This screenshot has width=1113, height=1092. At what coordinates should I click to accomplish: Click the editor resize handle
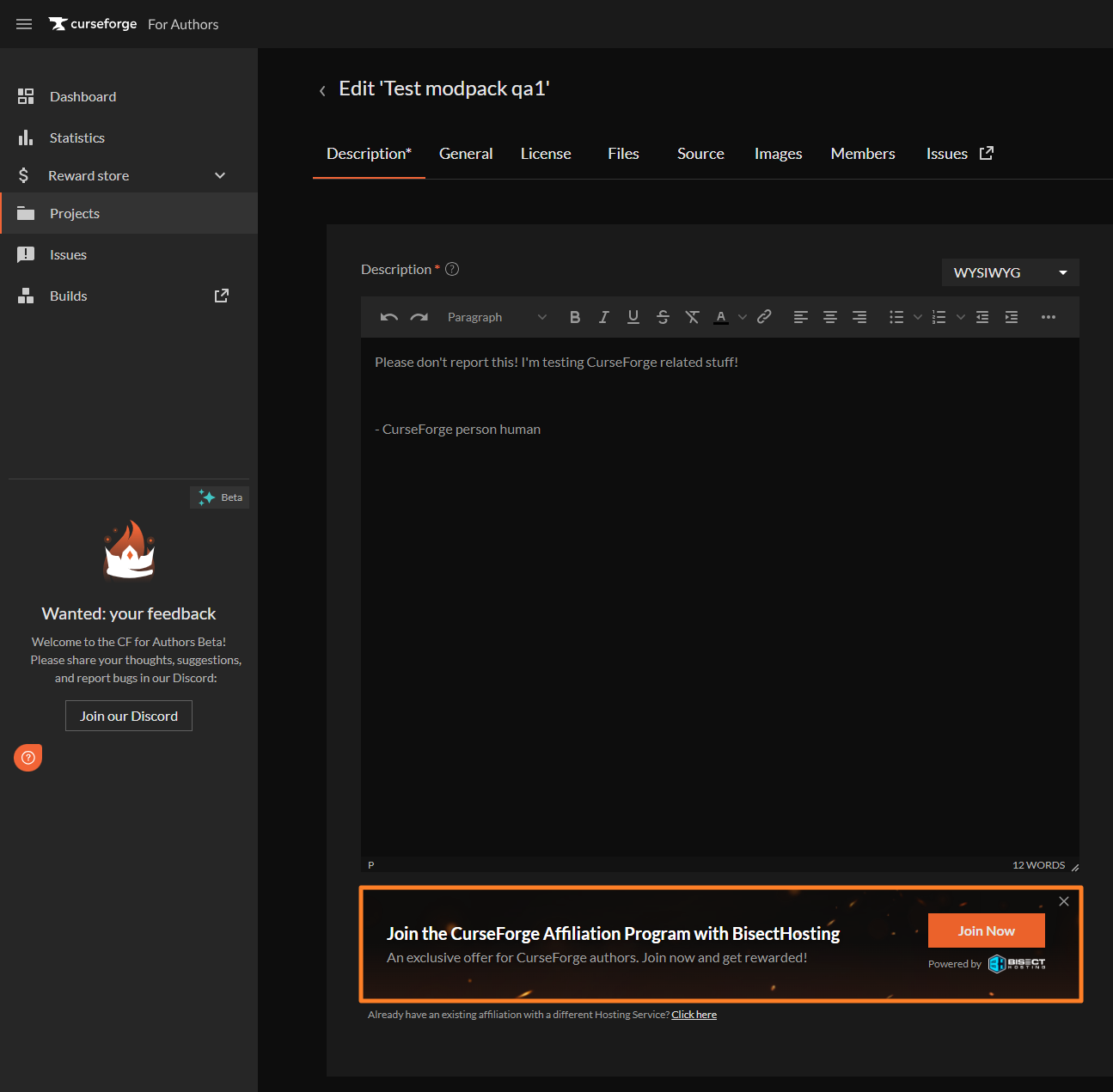click(1074, 867)
